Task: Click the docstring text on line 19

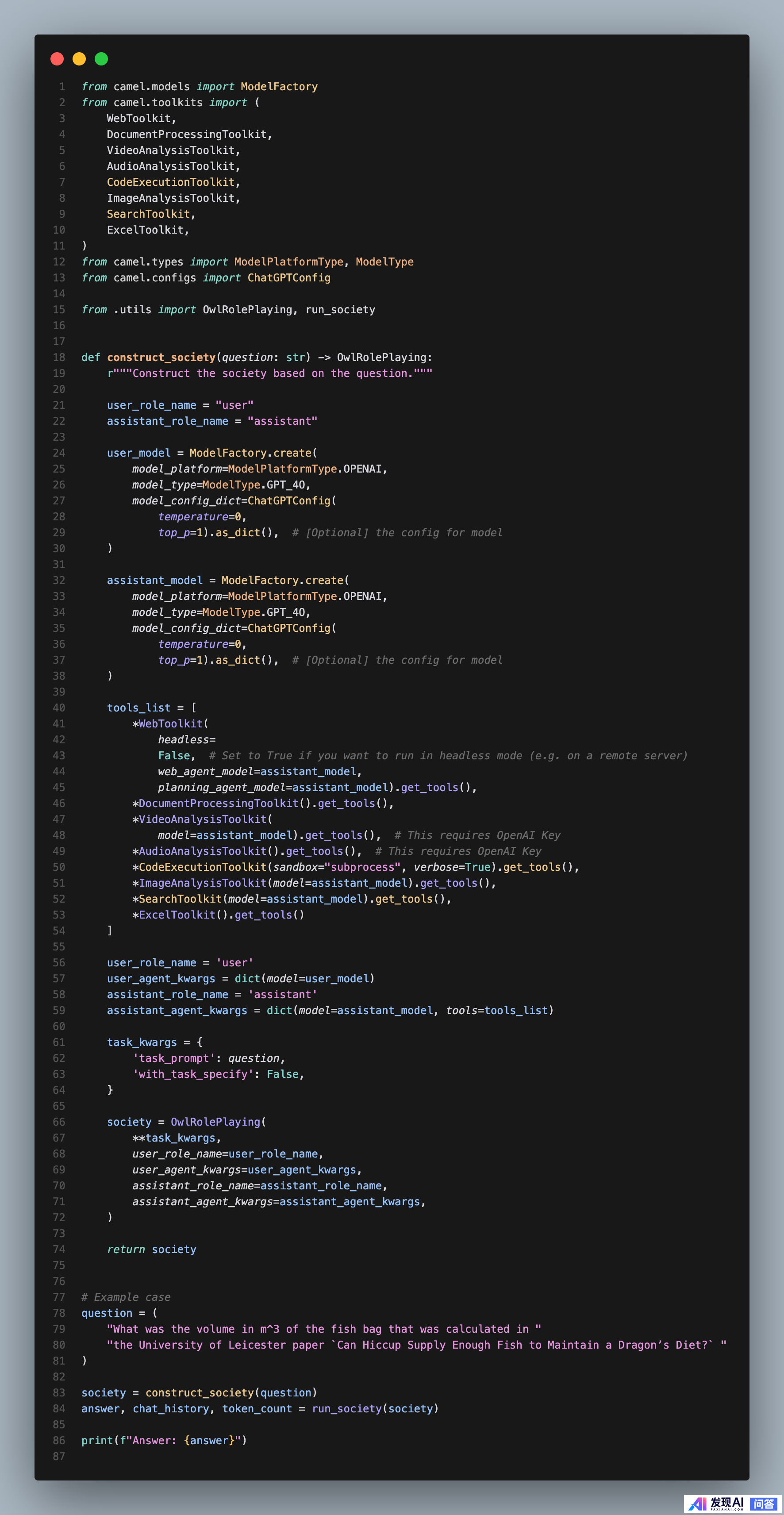Action: pos(269,373)
